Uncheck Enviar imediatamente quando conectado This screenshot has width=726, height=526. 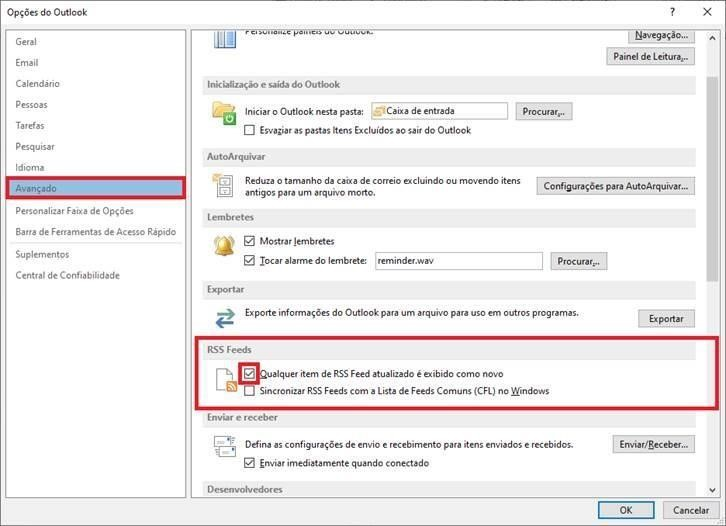click(x=249, y=463)
